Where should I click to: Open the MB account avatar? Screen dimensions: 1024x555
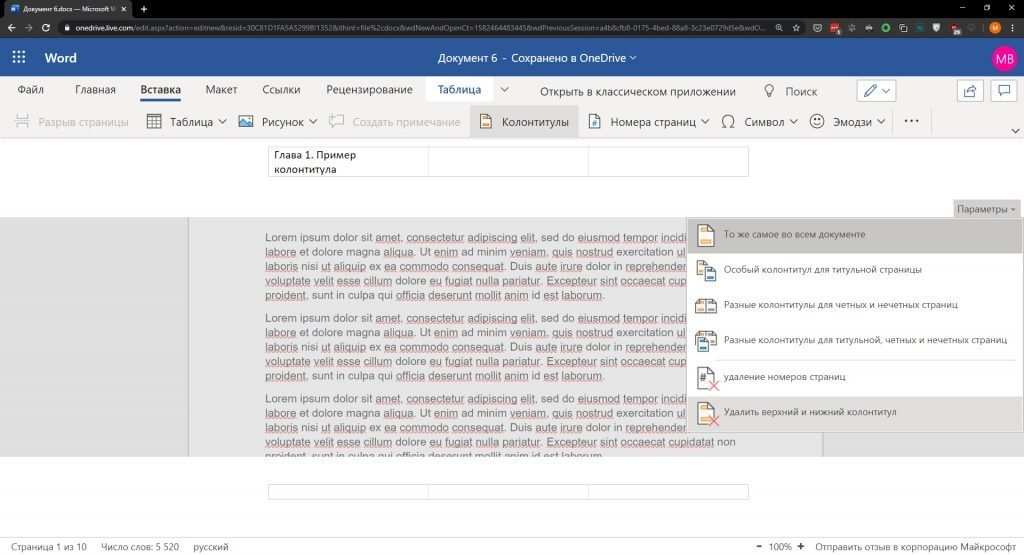pyautogui.click(x=1004, y=59)
